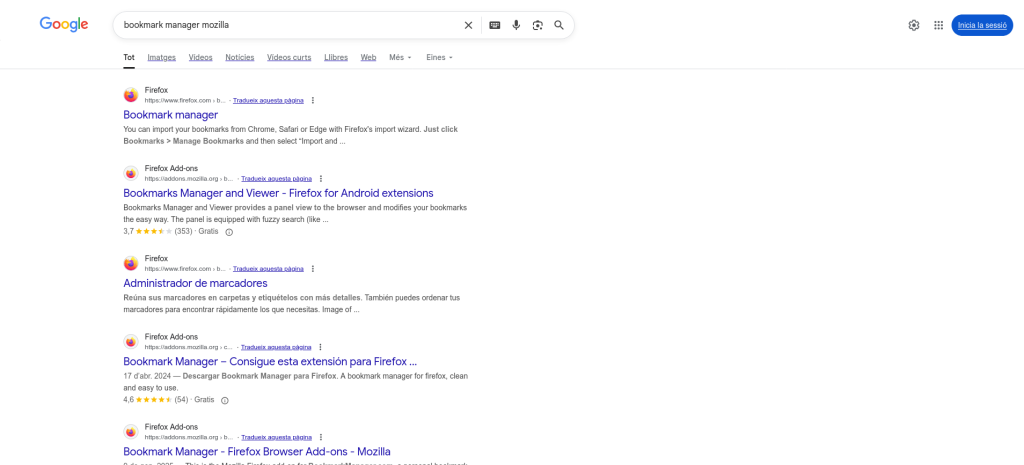This screenshot has width=1024, height=465.
Task: Open the on-screen keyboard input tool
Action: click(x=494, y=25)
